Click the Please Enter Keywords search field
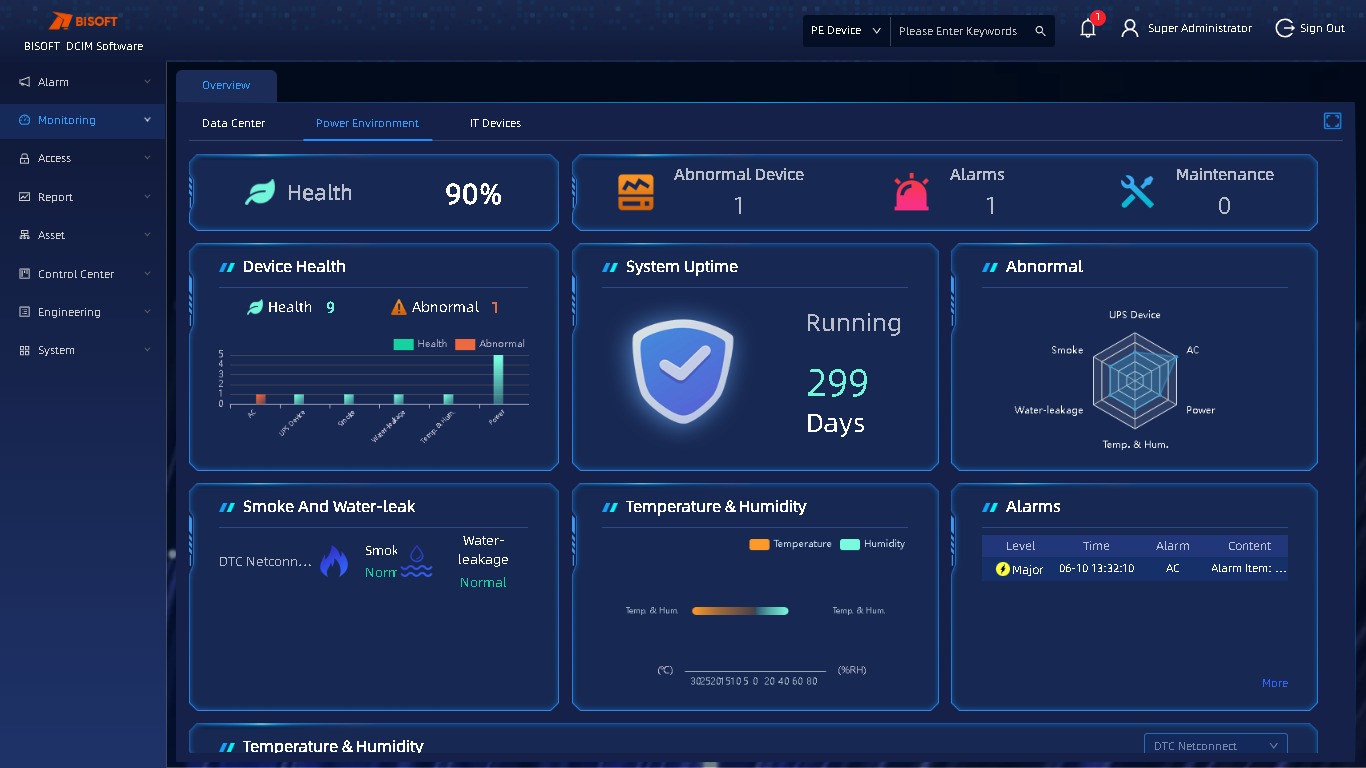 point(960,31)
